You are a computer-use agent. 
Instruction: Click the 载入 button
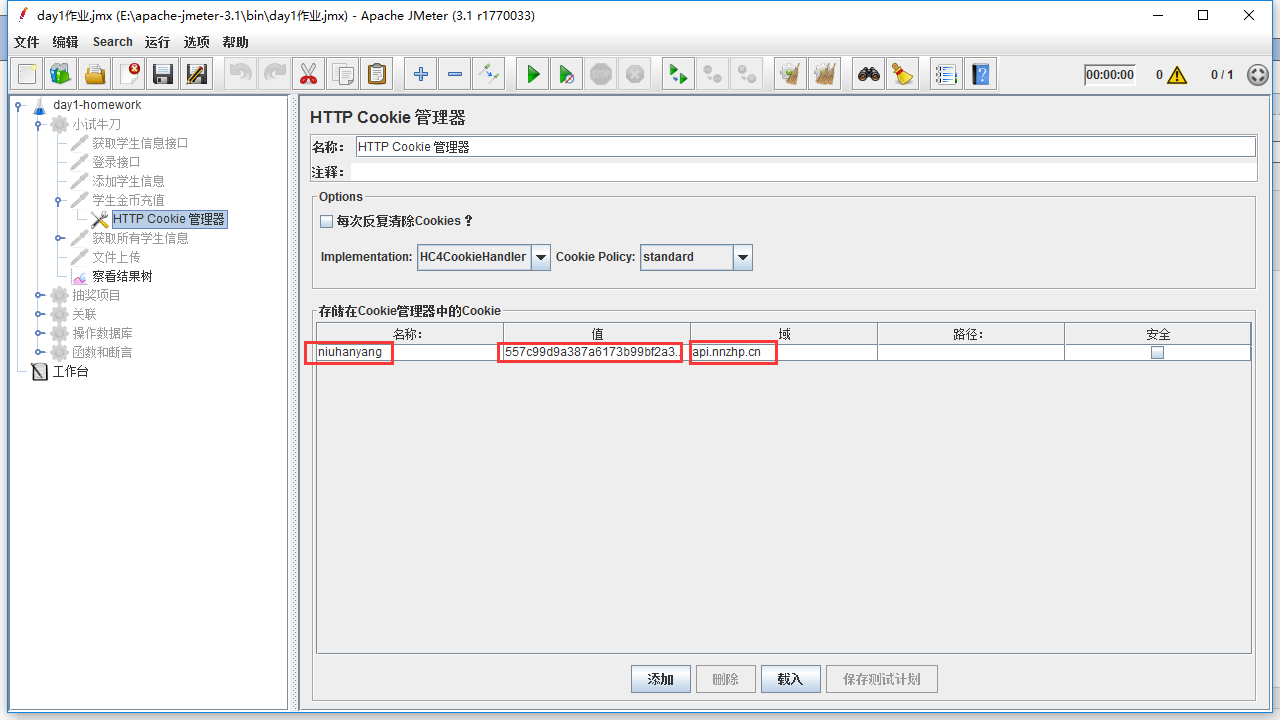pos(790,679)
